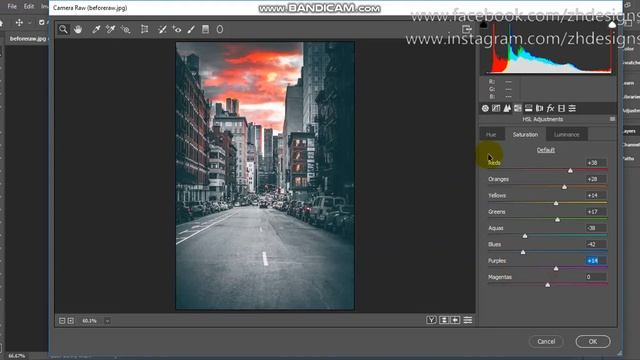Click the histogram display
This screenshot has height=360, width=640.
(548, 48)
